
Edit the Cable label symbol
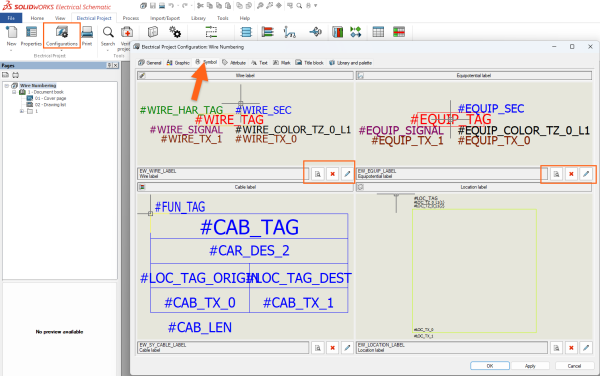coord(347,348)
